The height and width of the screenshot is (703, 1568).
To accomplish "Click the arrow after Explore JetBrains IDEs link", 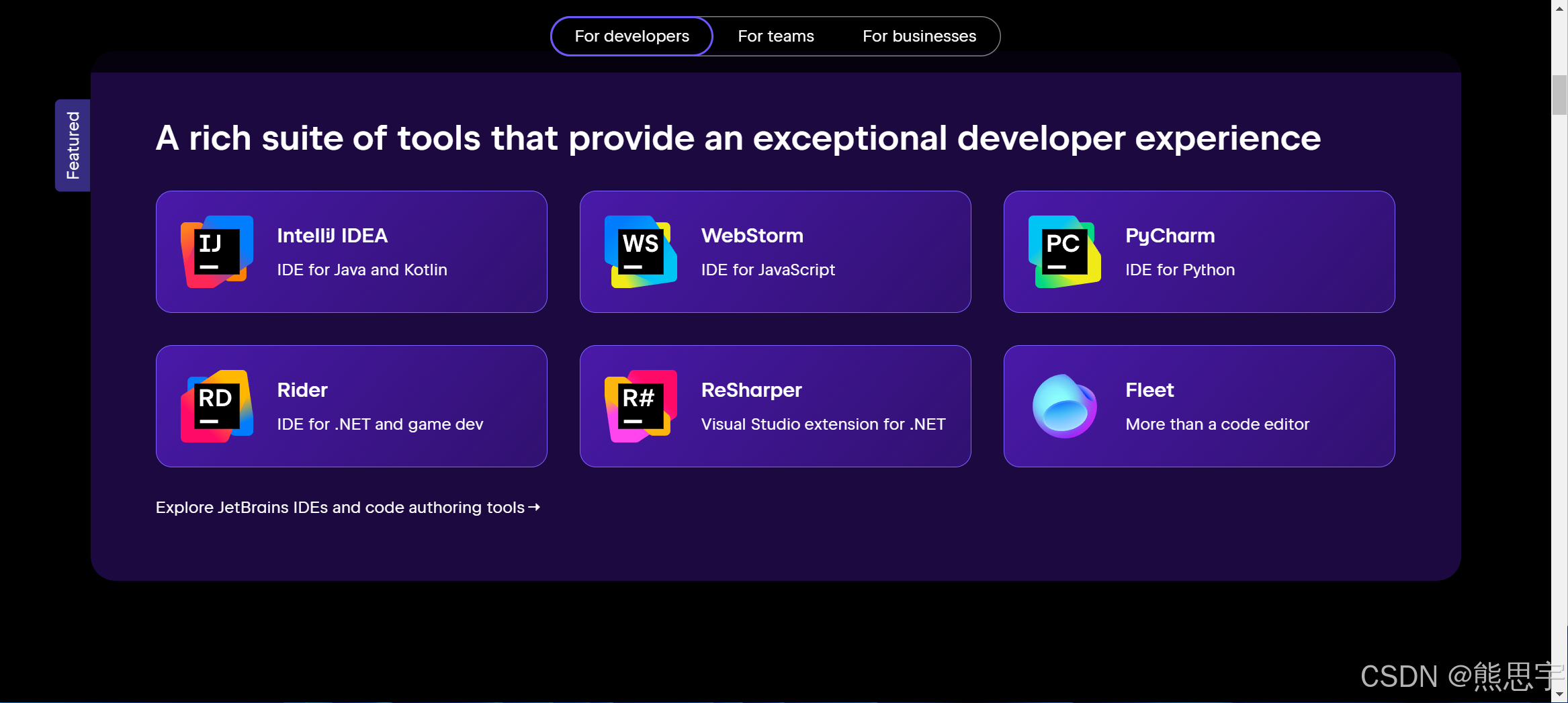I will tap(534, 508).
